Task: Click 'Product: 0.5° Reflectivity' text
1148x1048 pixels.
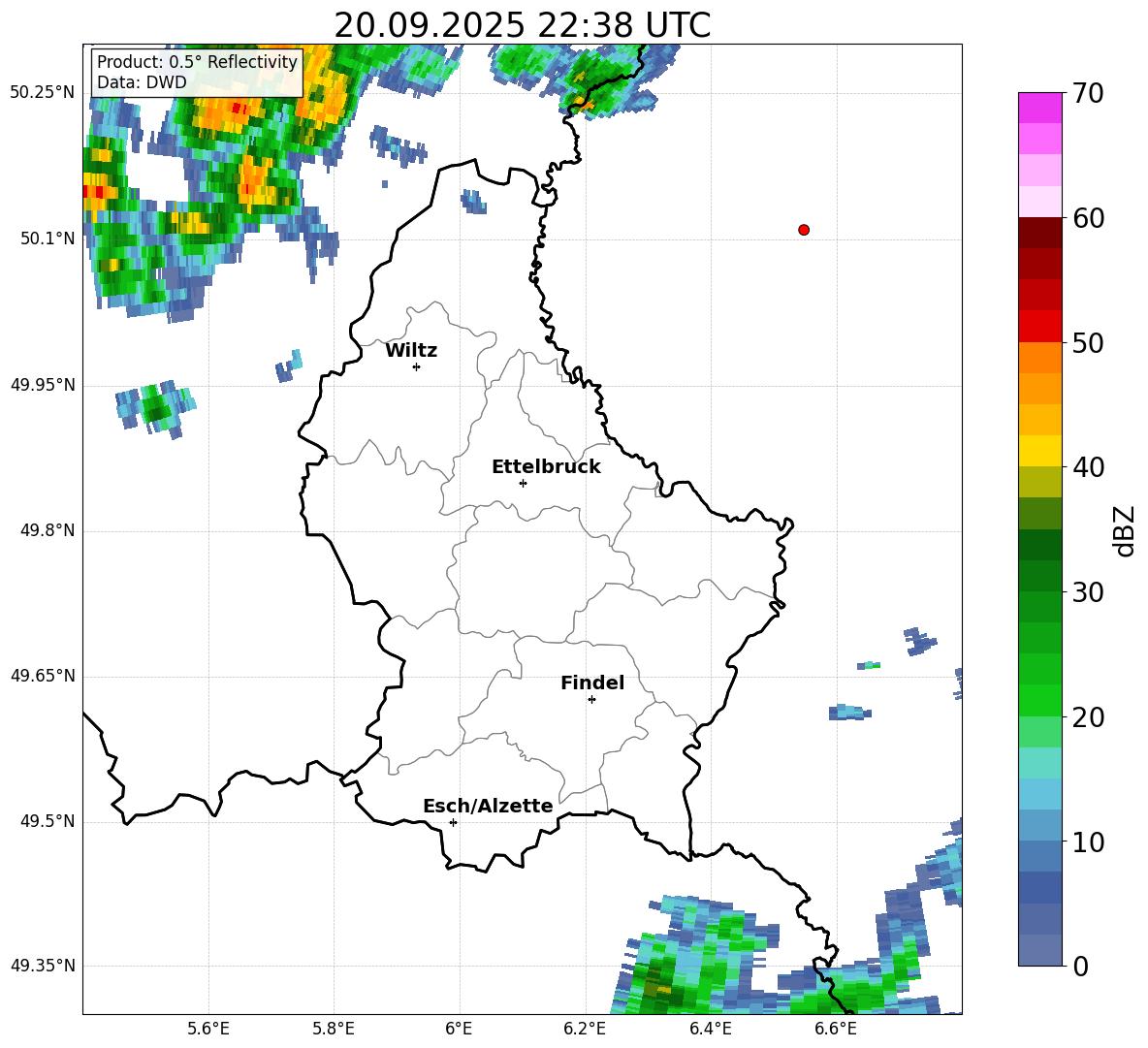Action: [x=197, y=61]
